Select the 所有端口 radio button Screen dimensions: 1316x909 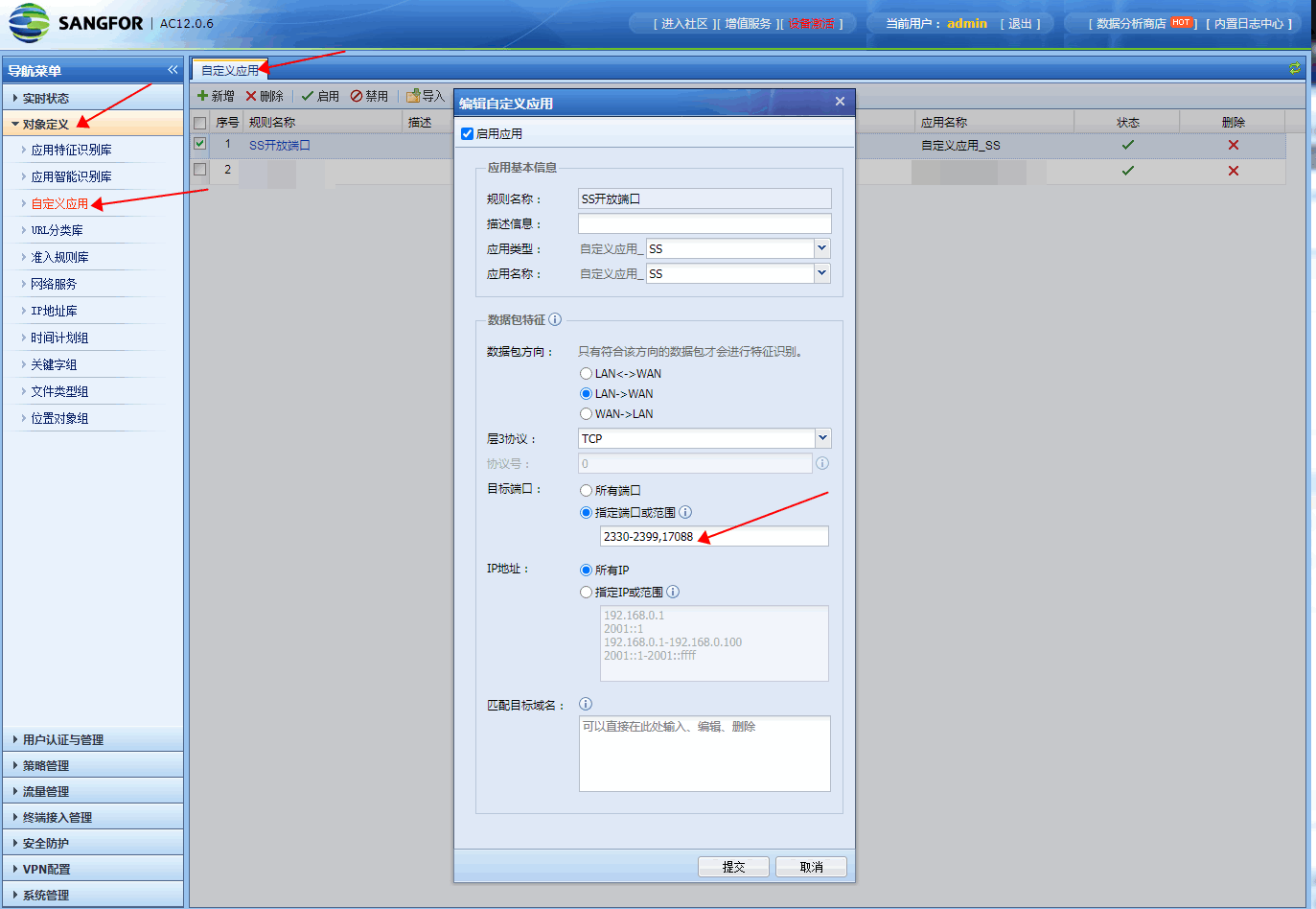point(586,490)
